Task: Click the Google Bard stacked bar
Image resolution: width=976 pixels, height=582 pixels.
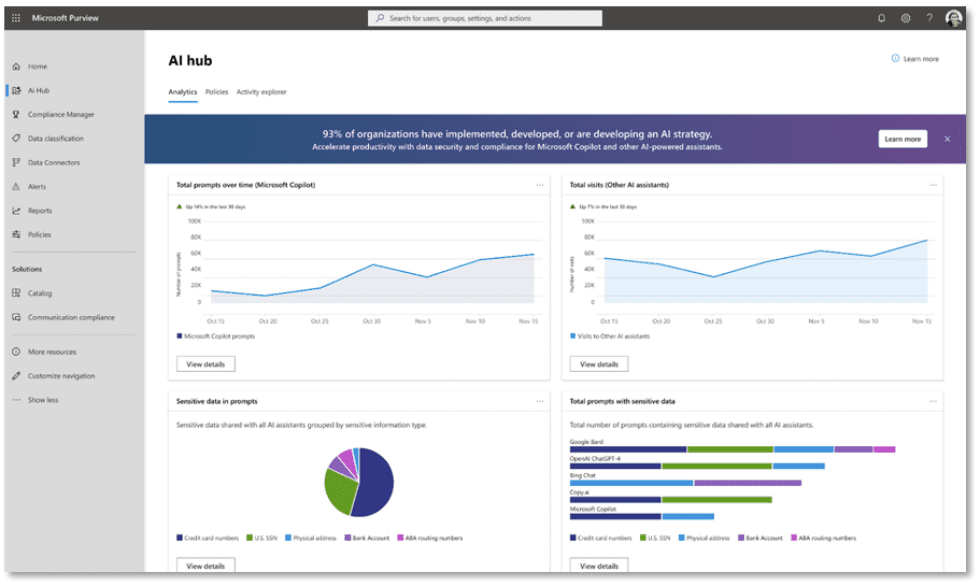Action: (732, 449)
